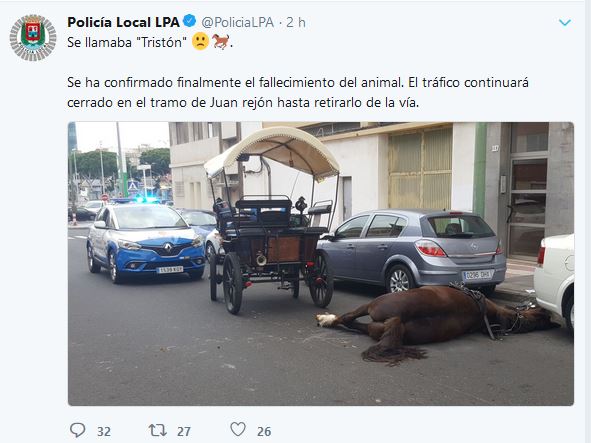The height and width of the screenshot is (443, 591).
Task: Click the like count 26
Action: pyautogui.click(x=264, y=431)
